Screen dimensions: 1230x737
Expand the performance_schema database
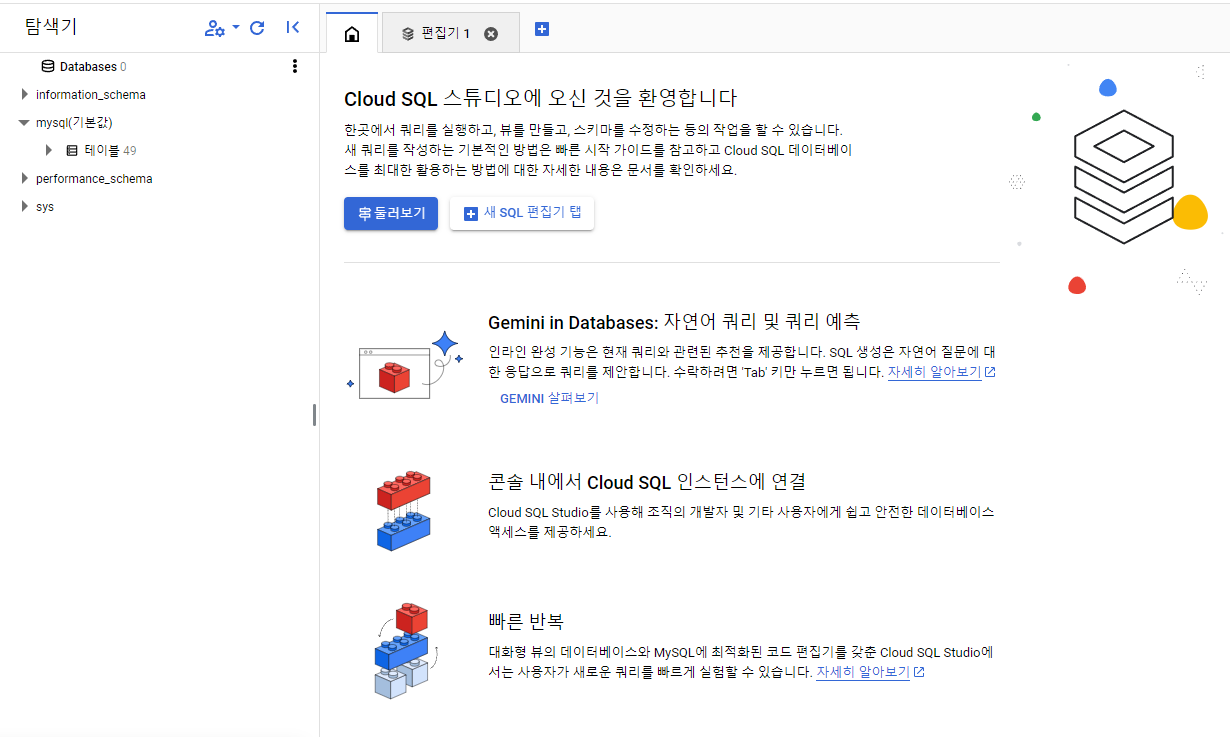tap(25, 179)
